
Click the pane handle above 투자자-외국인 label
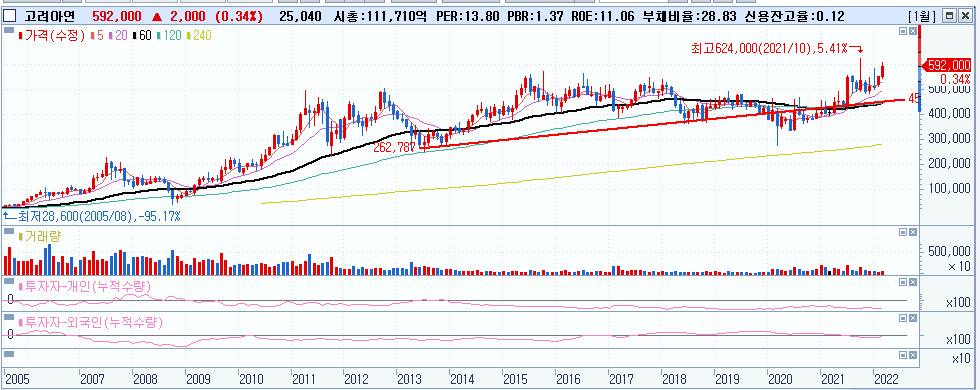[x=9, y=318]
